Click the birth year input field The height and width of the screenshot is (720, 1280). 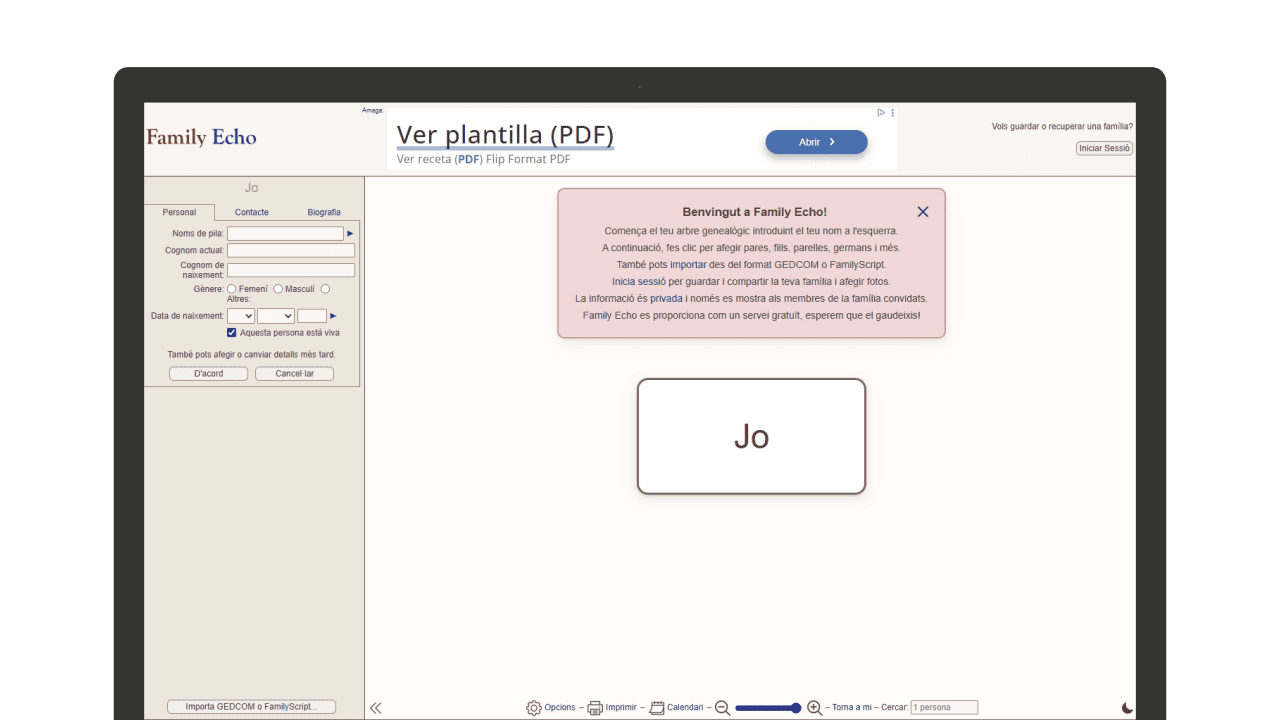coord(312,316)
